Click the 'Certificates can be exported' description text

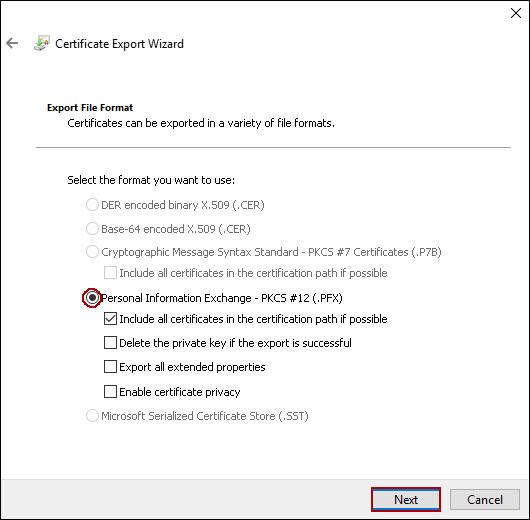click(201, 123)
